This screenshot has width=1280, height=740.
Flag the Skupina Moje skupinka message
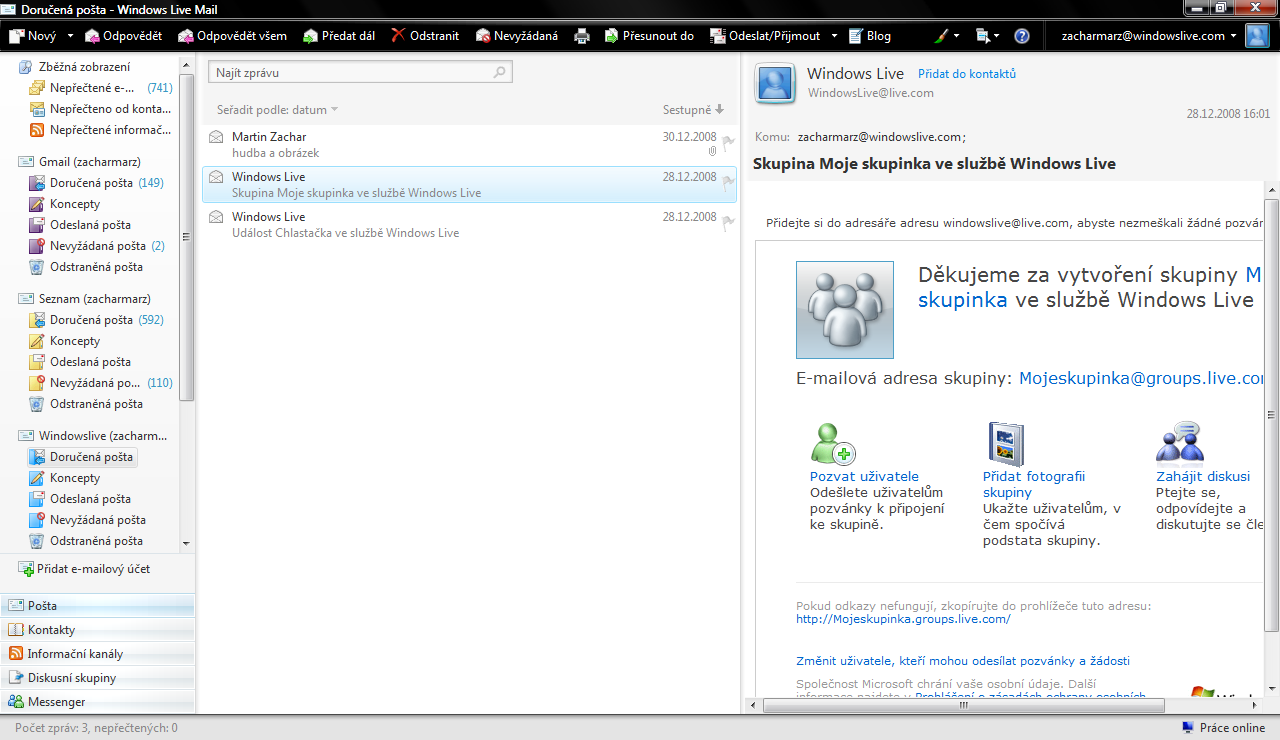pos(729,182)
